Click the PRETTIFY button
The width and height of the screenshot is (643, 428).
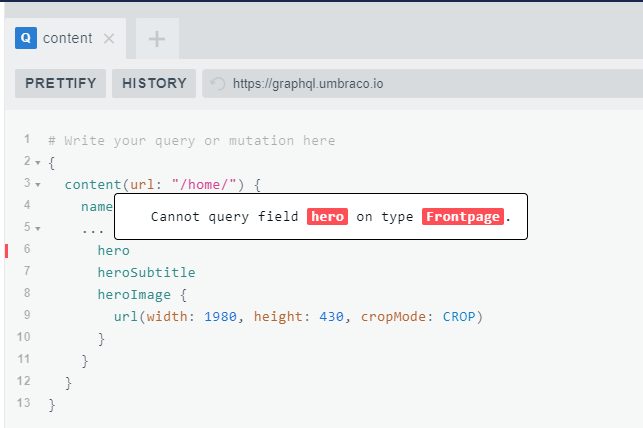(x=61, y=83)
